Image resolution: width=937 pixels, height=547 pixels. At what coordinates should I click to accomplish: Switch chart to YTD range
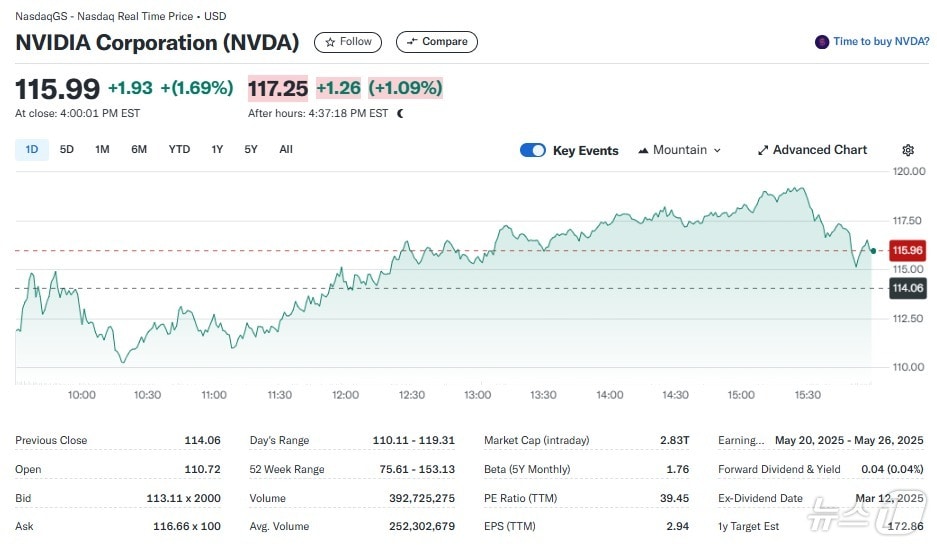pyautogui.click(x=179, y=150)
